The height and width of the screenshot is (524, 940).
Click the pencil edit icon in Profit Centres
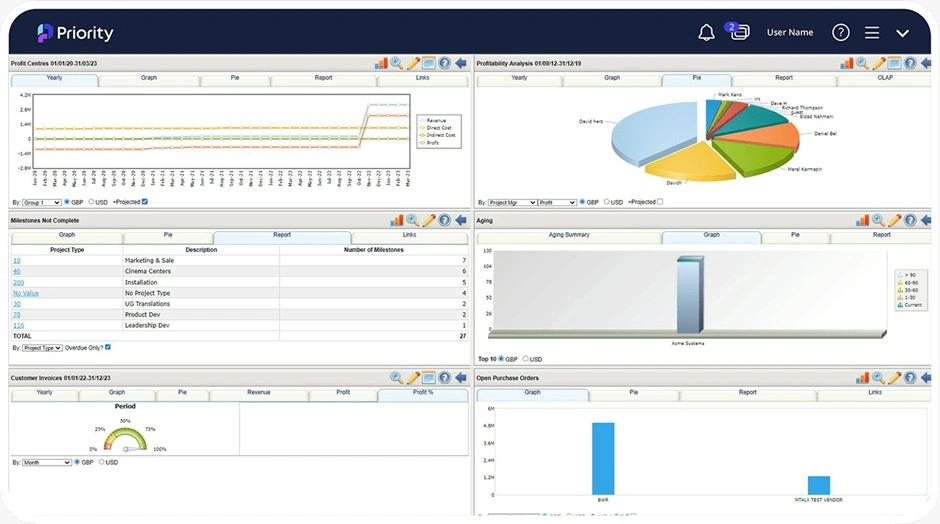click(413, 63)
